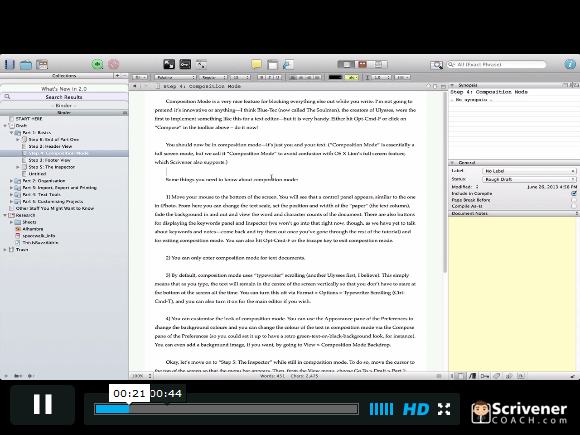
Task: Click the video progress bar
Action: (226, 409)
